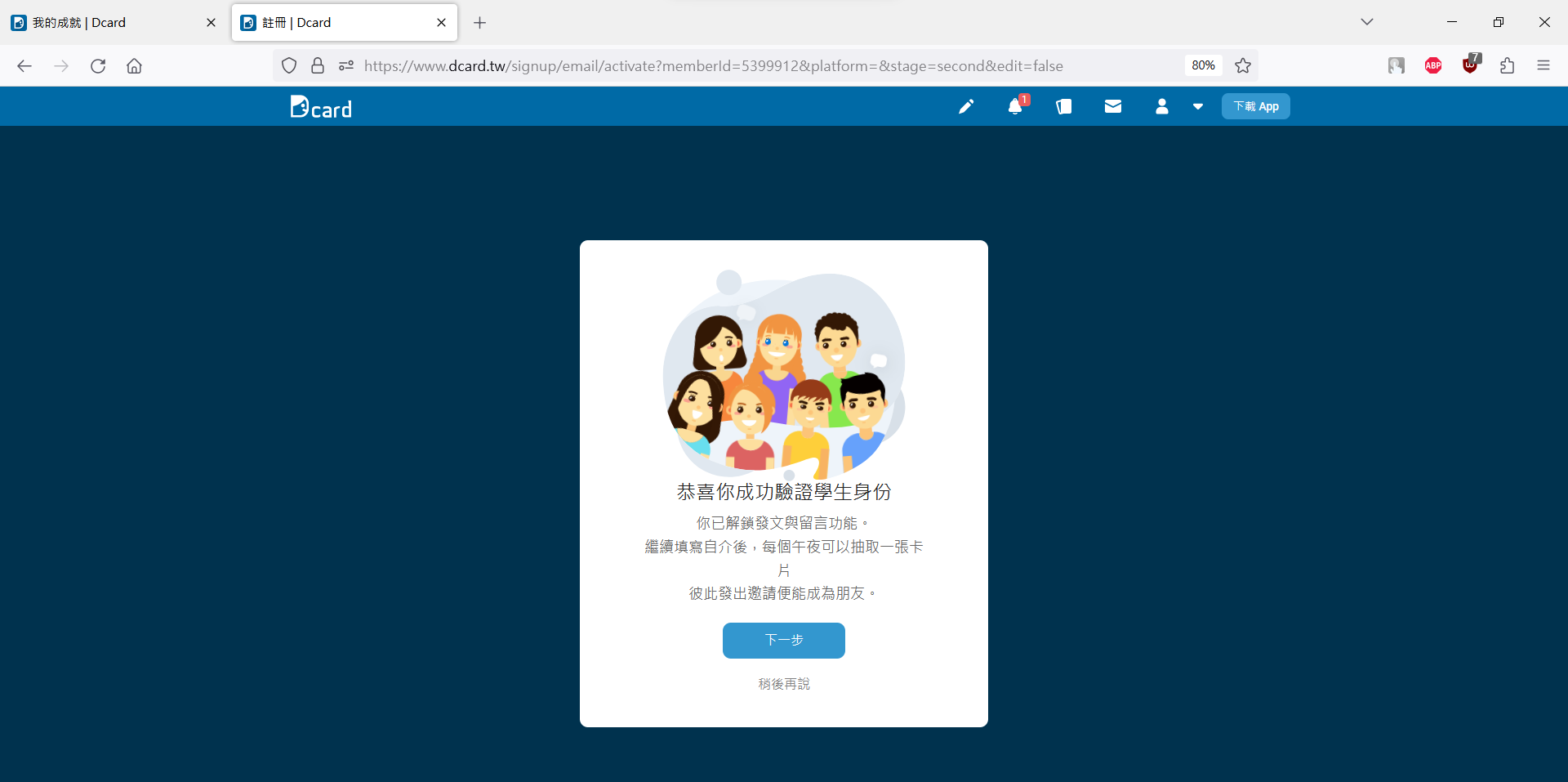
Task: Open the profile person icon
Action: [1162, 106]
